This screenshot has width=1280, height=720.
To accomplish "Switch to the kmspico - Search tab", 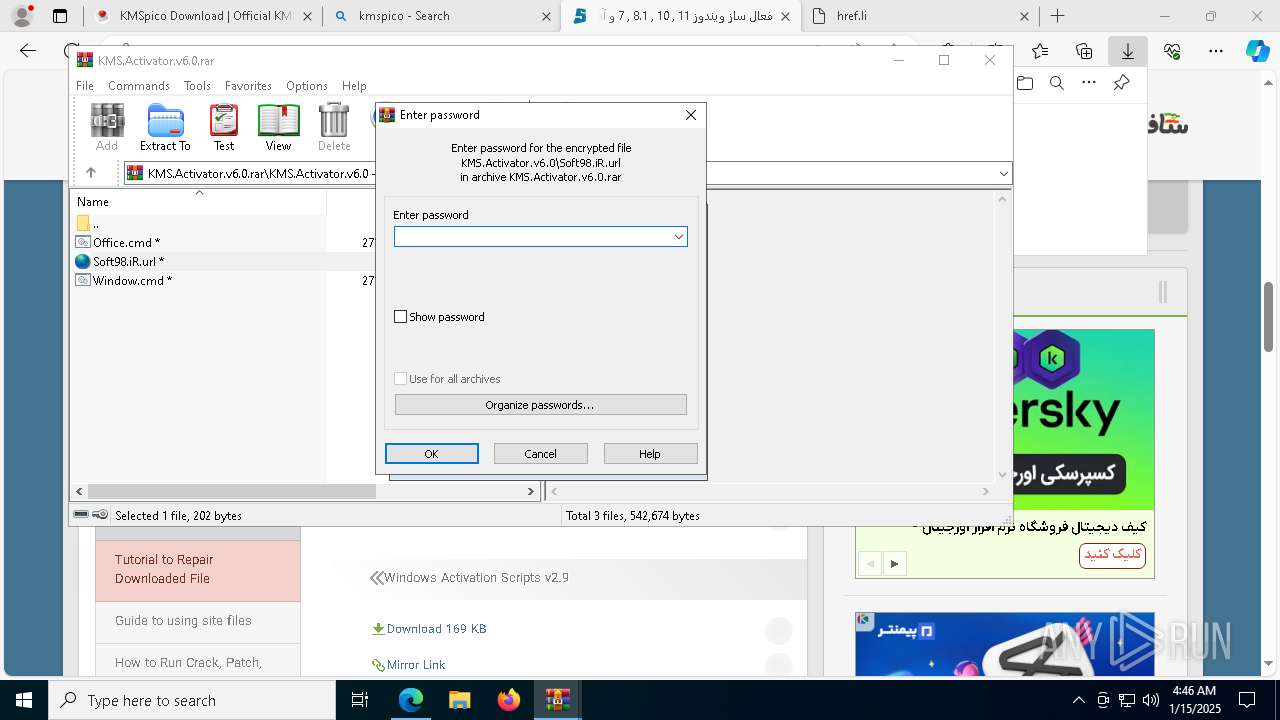I will pyautogui.click(x=441, y=16).
